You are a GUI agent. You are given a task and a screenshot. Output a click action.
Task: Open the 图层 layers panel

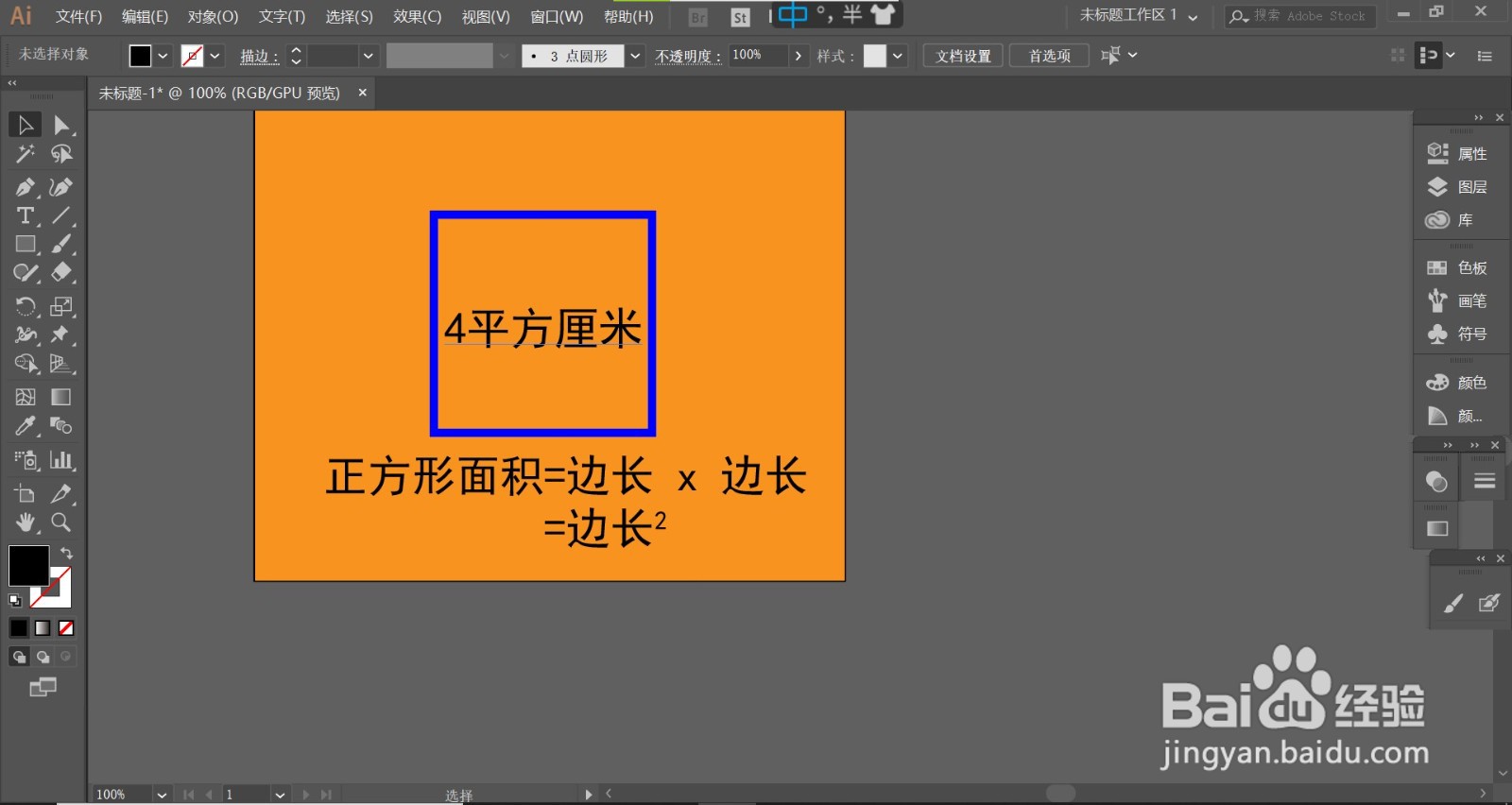[1457, 187]
